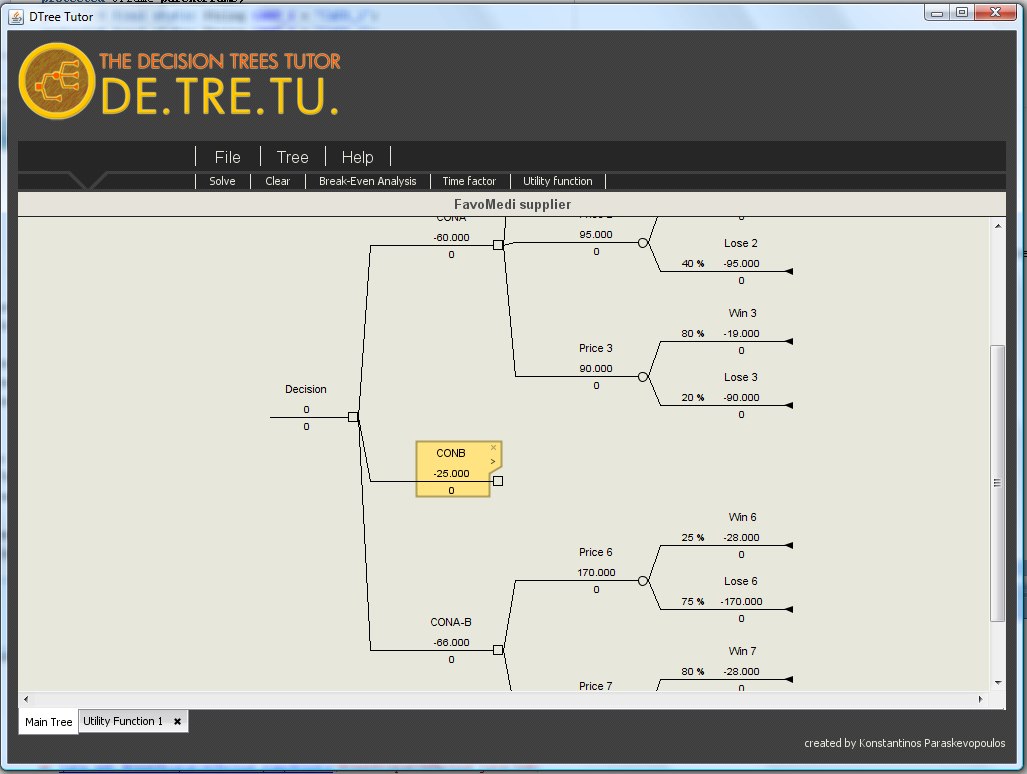Screen dimensions: 1027x774
Task: Open the Help menu
Action: 357,157
